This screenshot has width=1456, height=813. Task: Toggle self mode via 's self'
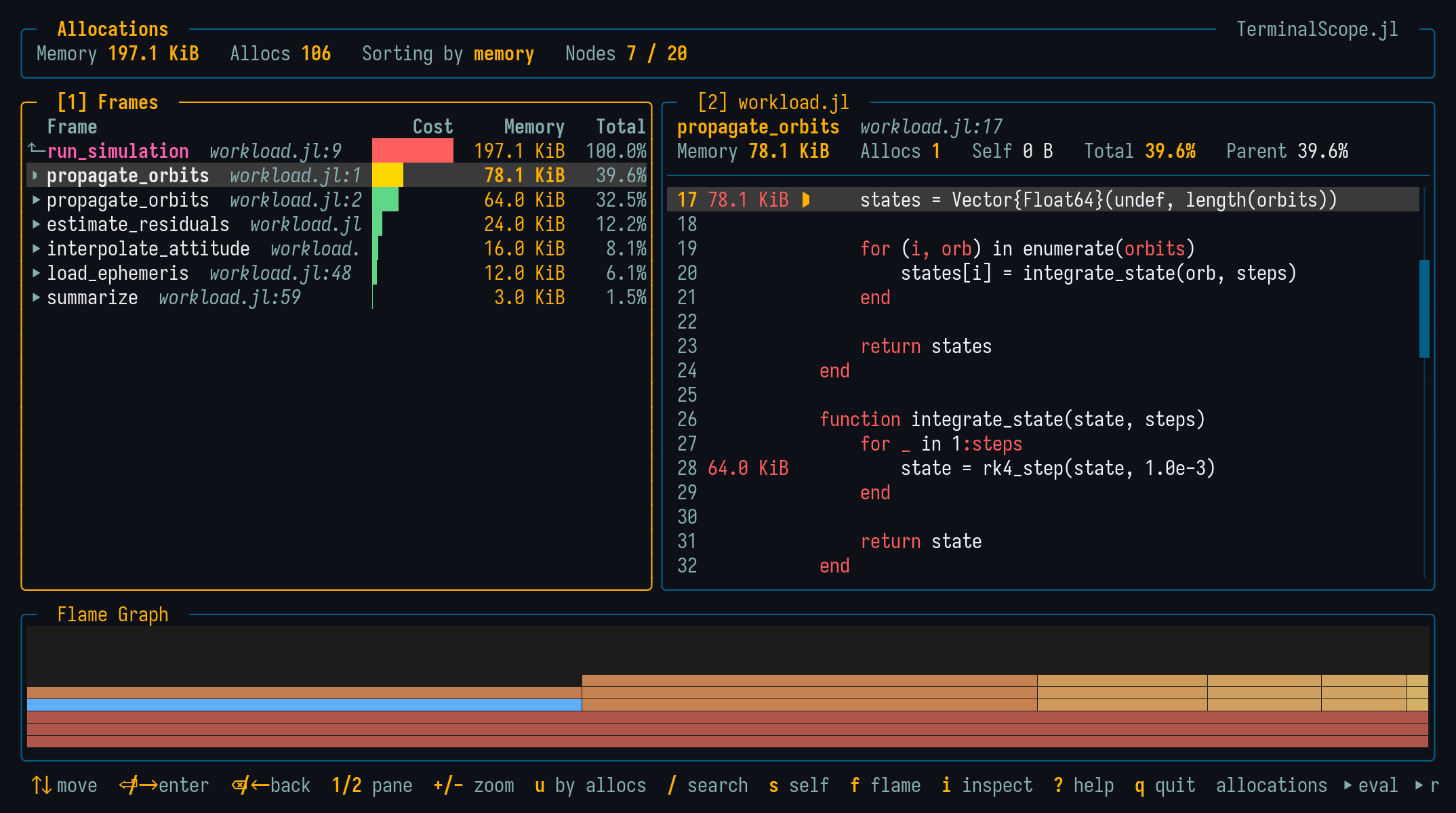pyautogui.click(x=799, y=785)
